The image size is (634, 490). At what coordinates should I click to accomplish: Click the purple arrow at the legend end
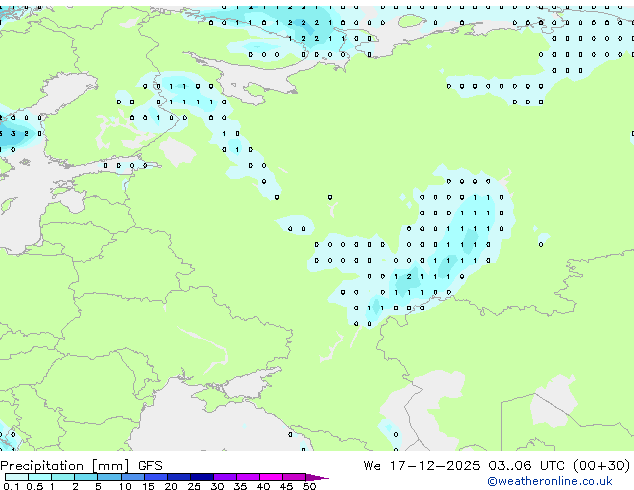point(317,477)
